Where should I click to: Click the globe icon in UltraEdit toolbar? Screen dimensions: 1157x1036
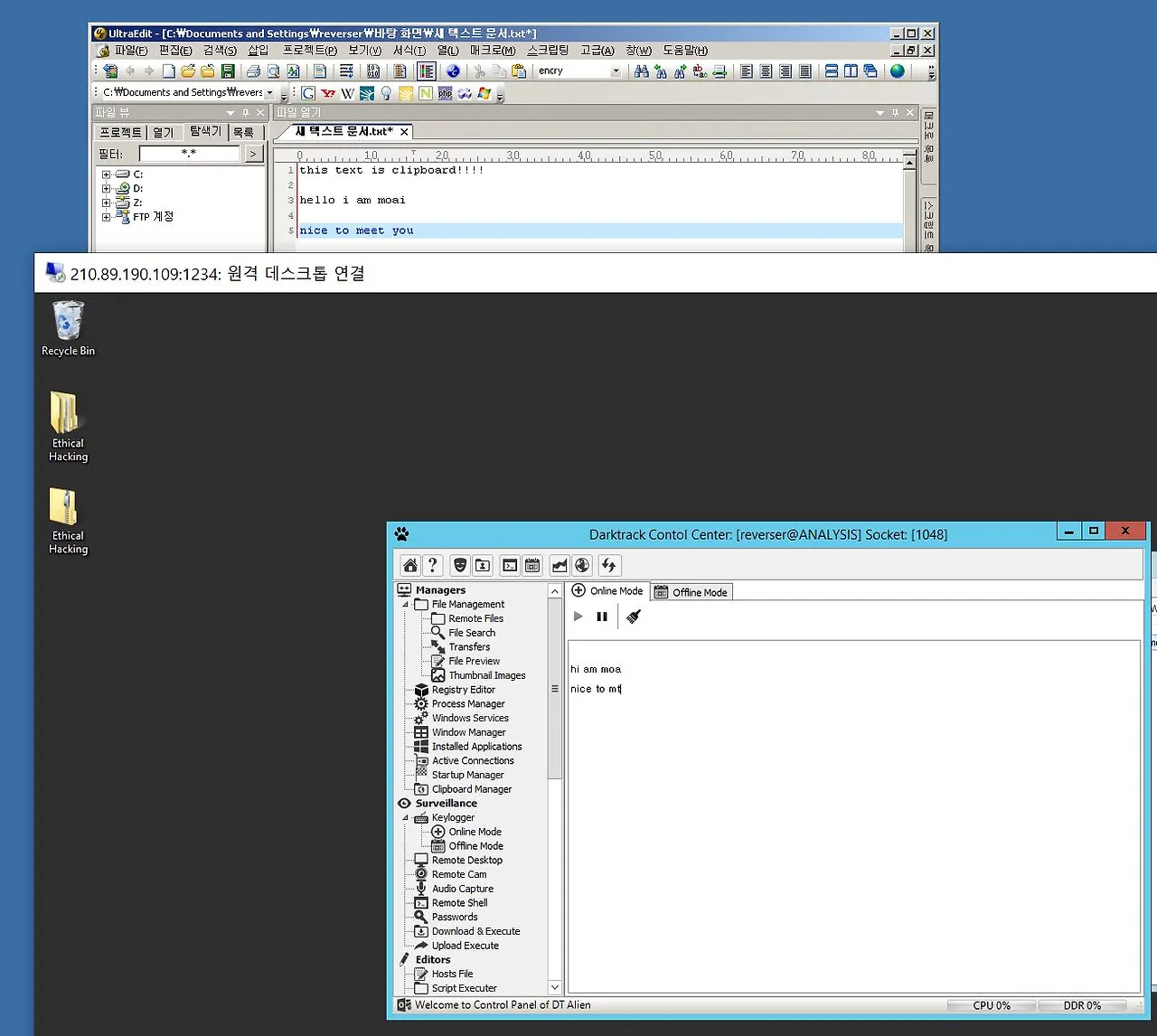click(898, 71)
